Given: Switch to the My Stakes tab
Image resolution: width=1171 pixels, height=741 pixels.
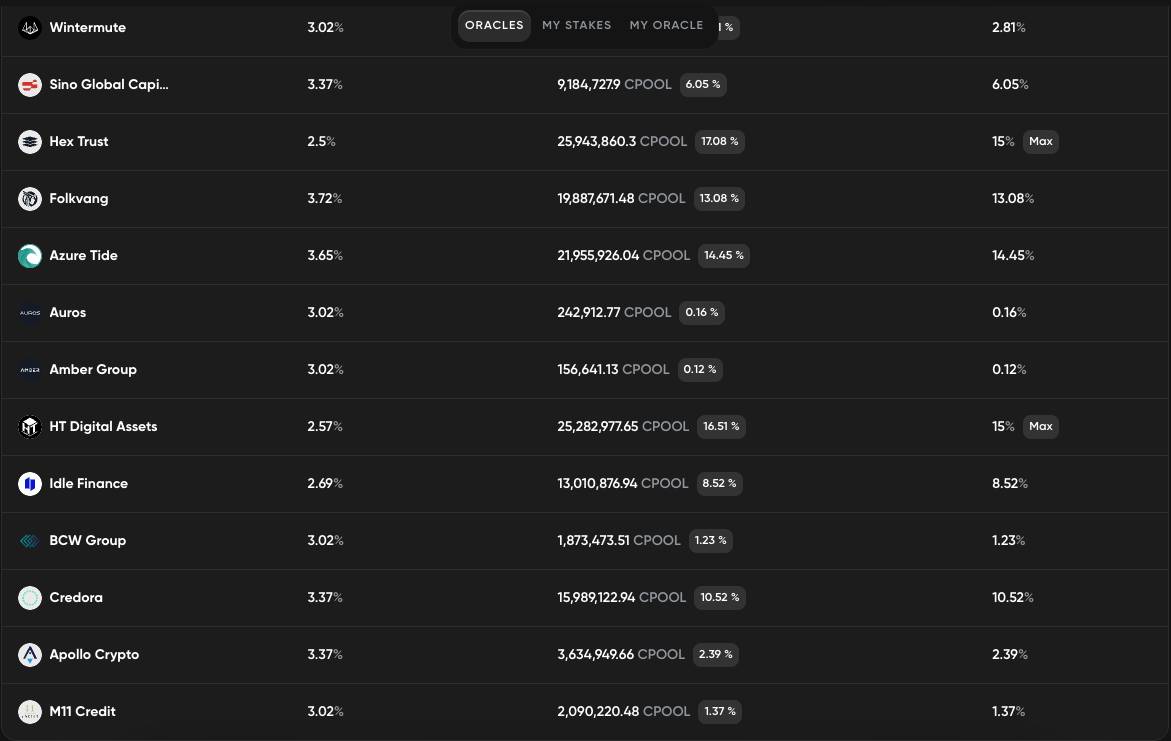Looking at the screenshot, I should [x=577, y=25].
